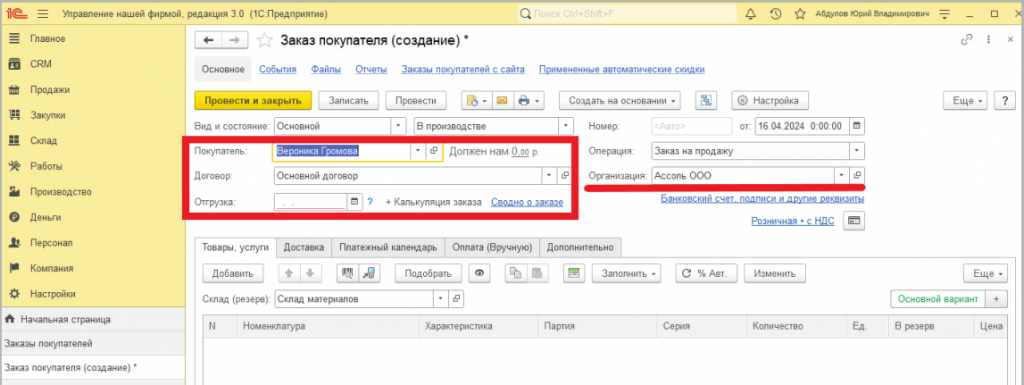
Task: Open Создать на основании dropdown
Action: click(x=620, y=100)
